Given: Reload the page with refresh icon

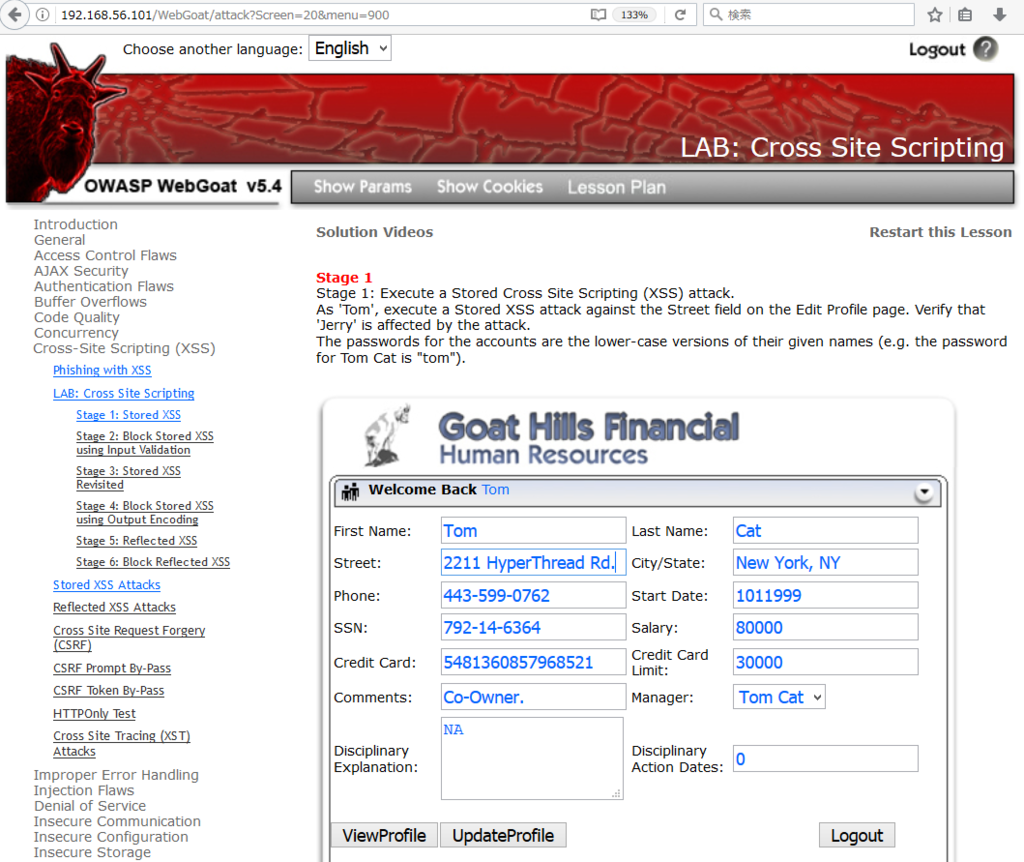Looking at the screenshot, I should click(680, 14).
